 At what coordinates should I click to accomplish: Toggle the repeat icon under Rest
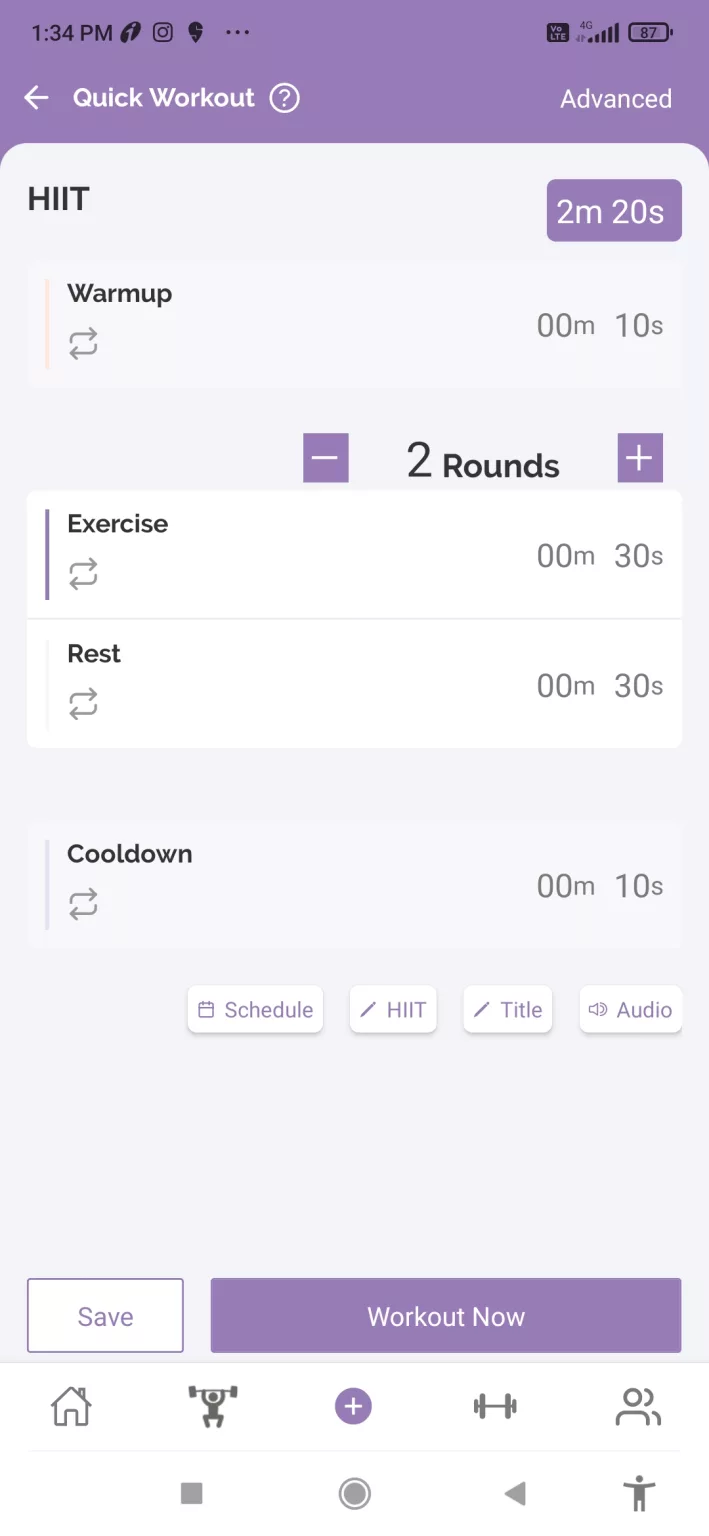point(83,704)
